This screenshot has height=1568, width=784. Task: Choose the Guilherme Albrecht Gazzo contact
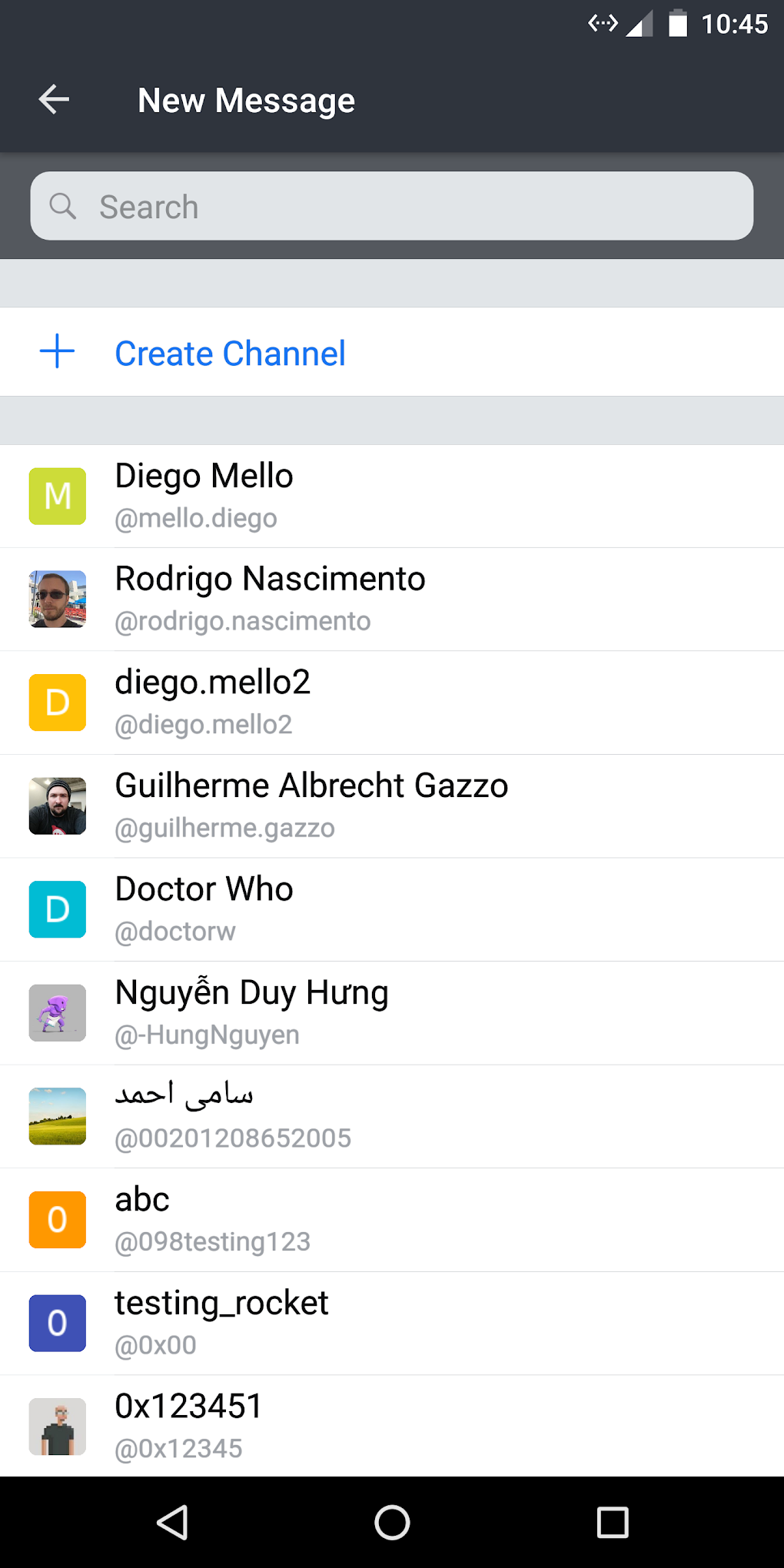coord(311,786)
